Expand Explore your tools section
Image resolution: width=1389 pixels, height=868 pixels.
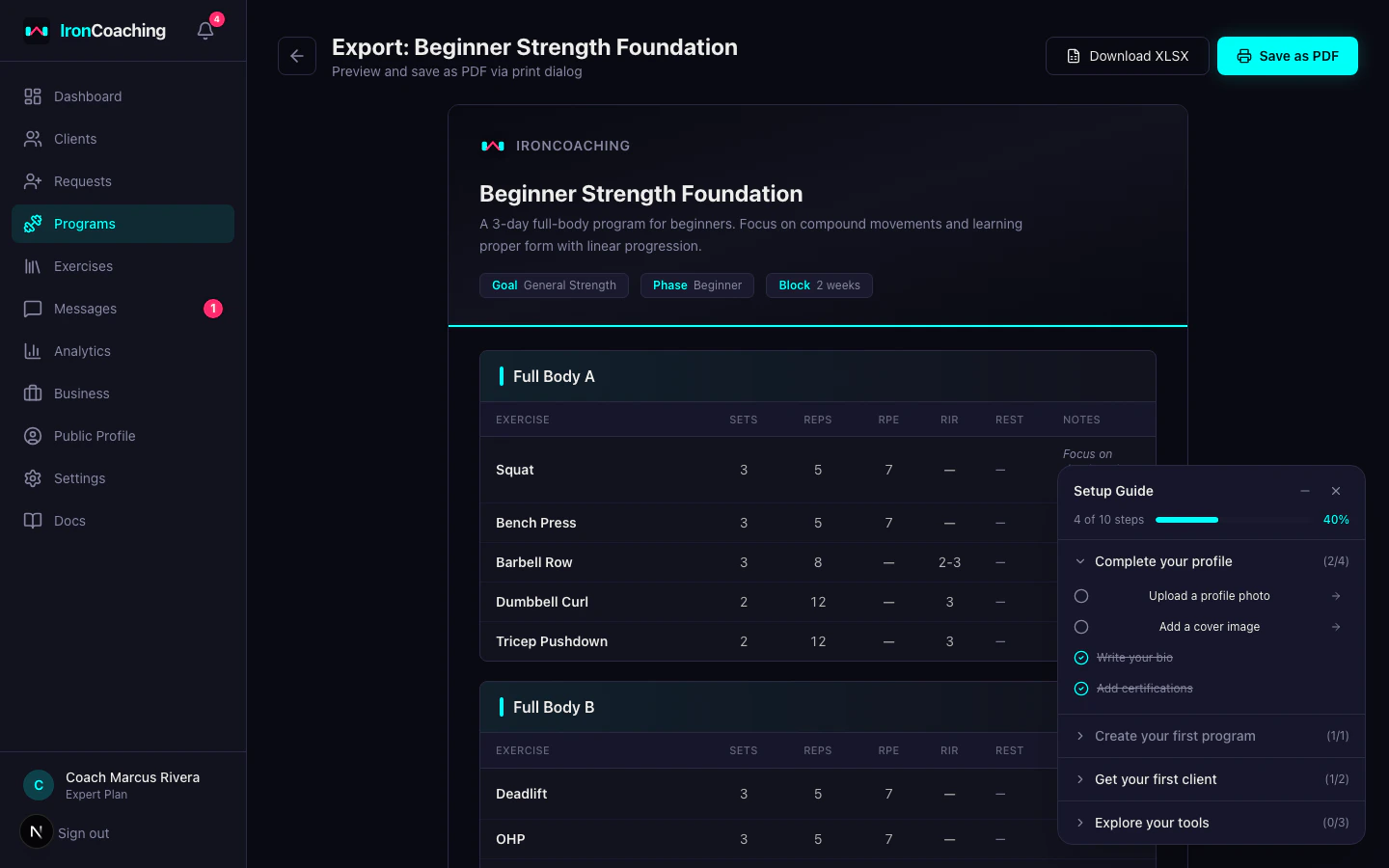tap(1212, 823)
